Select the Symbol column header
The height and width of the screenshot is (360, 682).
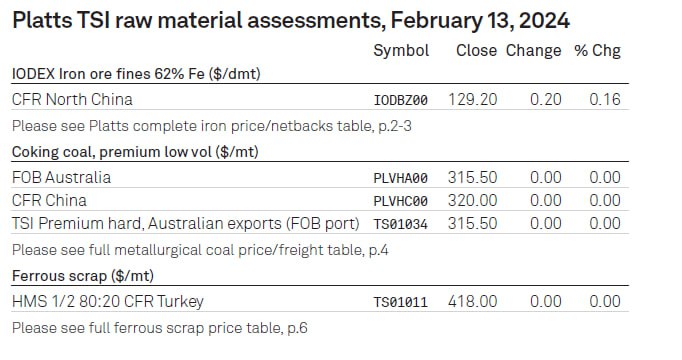pos(401,51)
